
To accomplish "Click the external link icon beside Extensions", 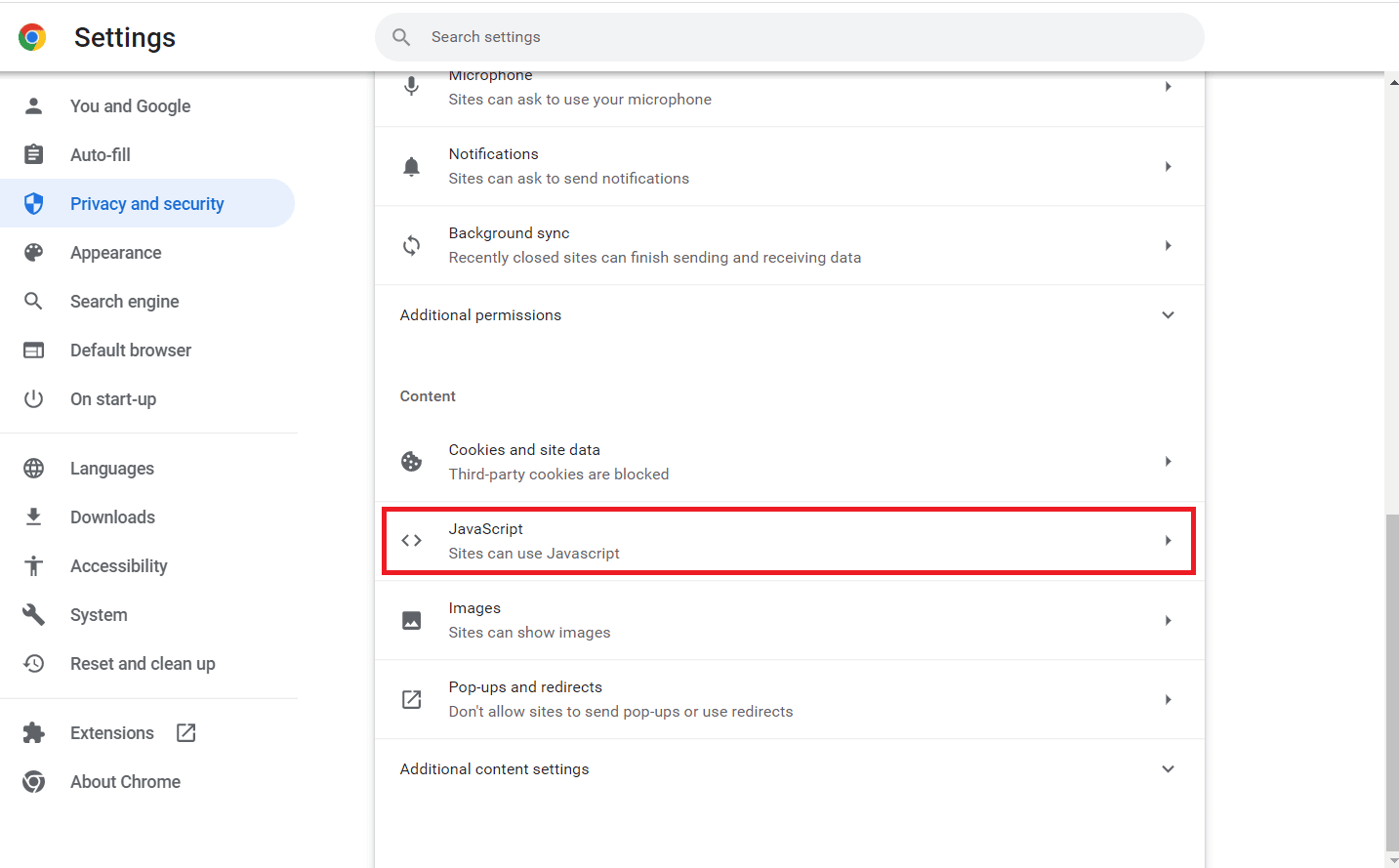I will [x=186, y=732].
